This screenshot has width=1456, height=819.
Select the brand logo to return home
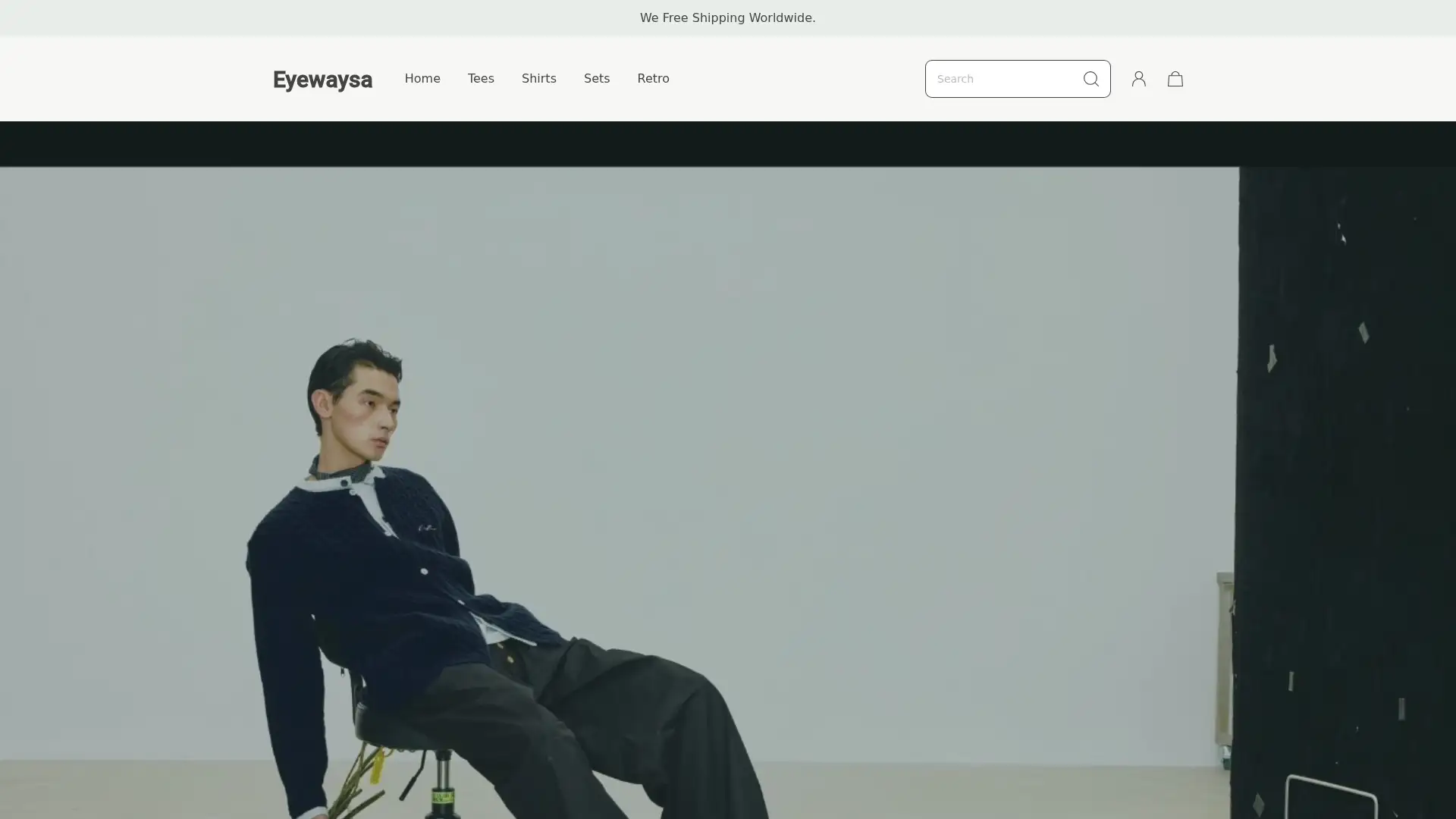click(x=322, y=80)
